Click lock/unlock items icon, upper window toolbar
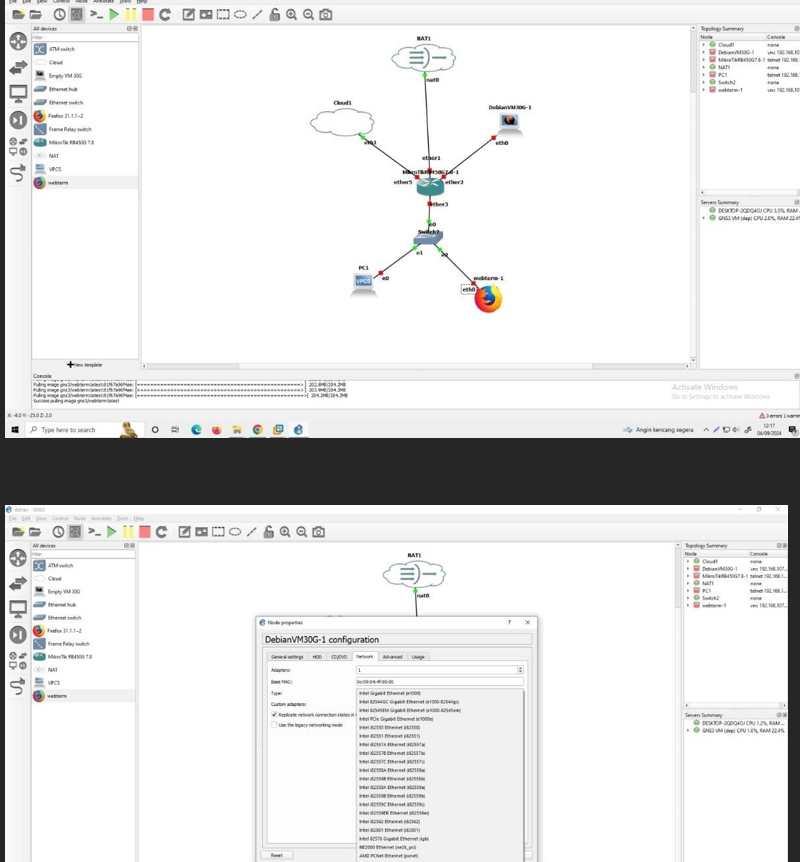The width and height of the screenshot is (800, 862). (x=274, y=15)
